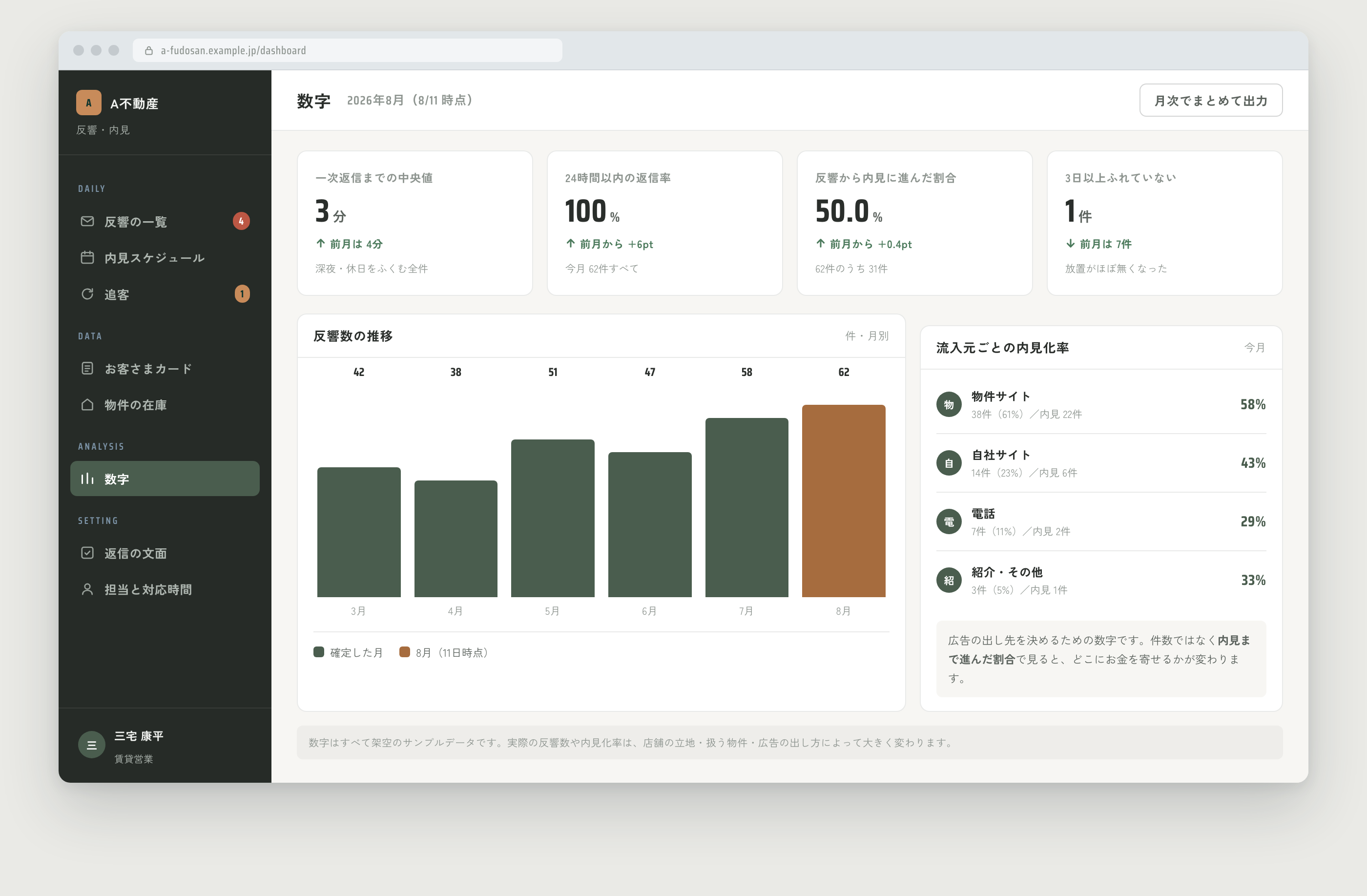The width and height of the screenshot is (1367, 896).
Task: Select the 数字 analysis menu item
Action: coord(165,479)
